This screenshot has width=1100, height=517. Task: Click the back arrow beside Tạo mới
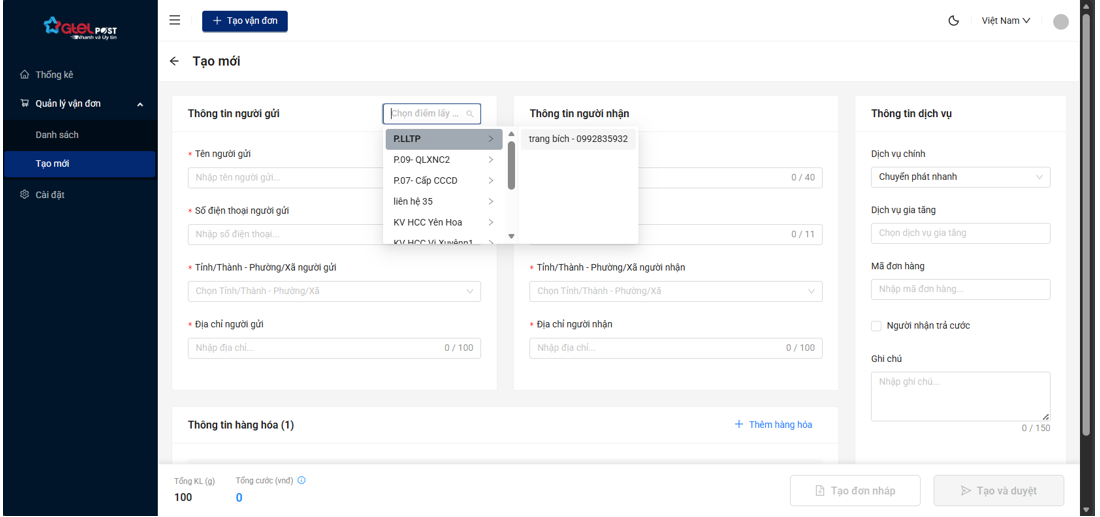(174, 61)
